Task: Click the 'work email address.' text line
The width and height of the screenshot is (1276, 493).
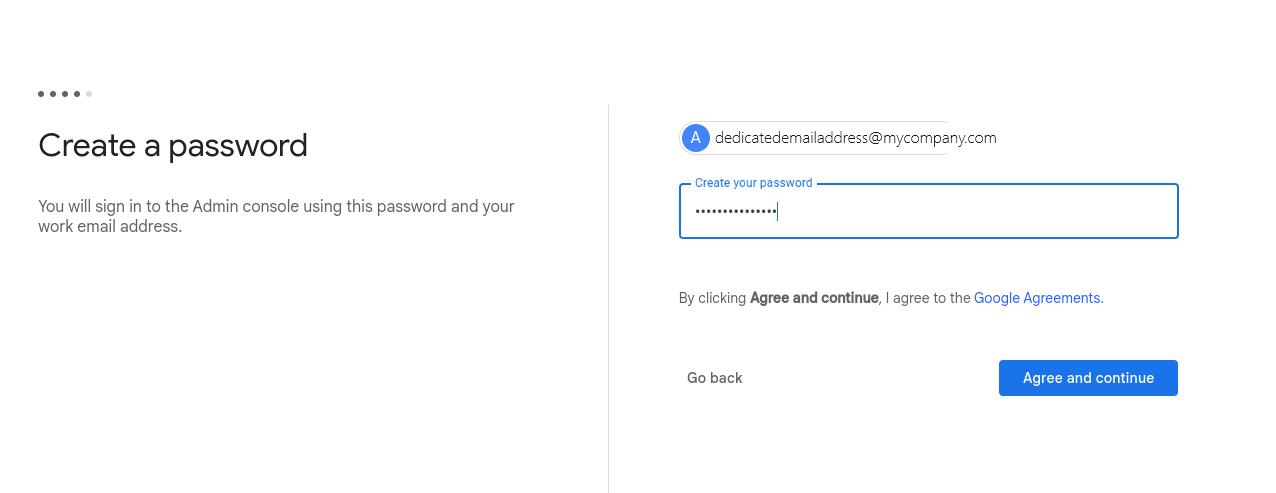Action: pos(110,227)
